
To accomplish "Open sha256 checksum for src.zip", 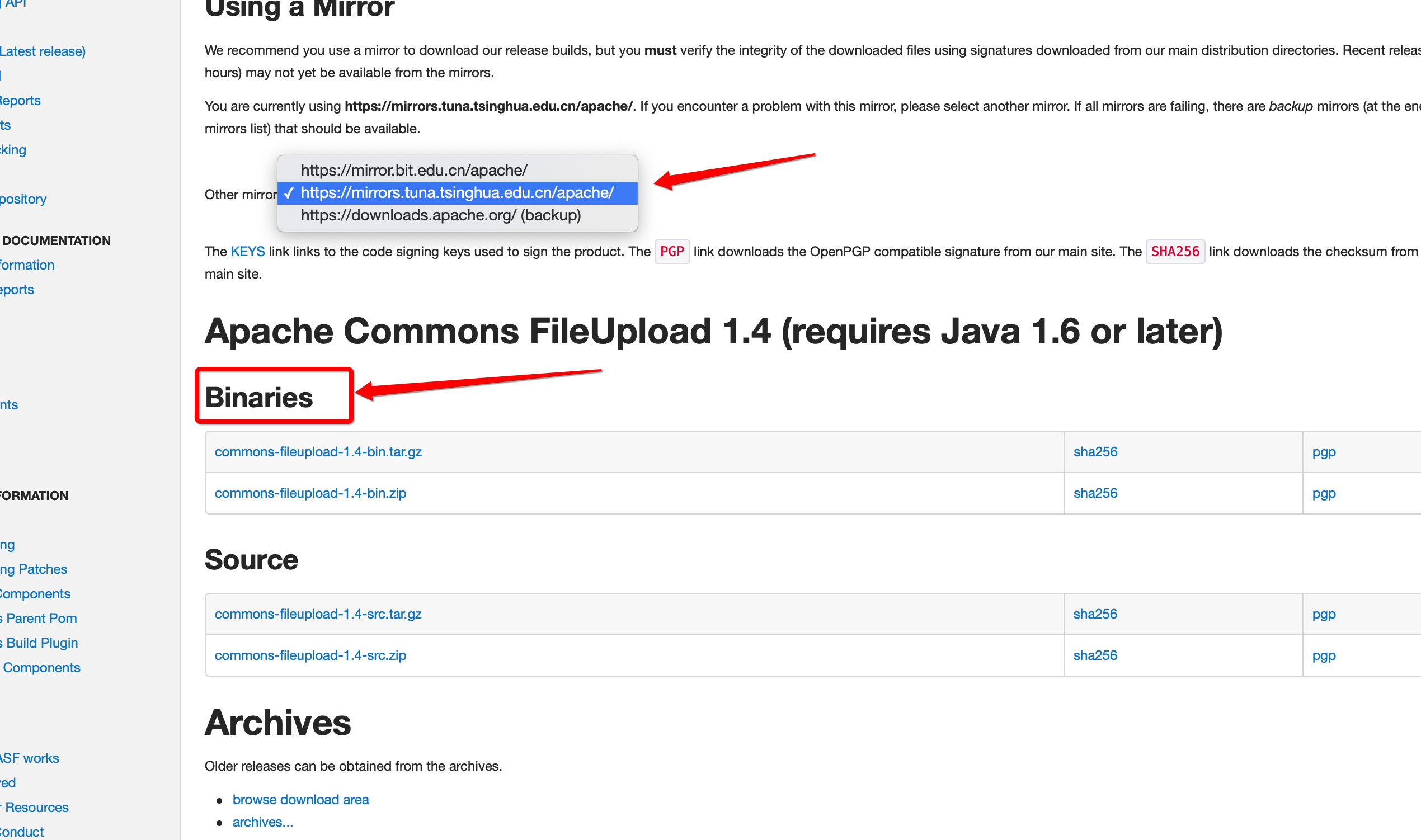I will [1094, 655].
